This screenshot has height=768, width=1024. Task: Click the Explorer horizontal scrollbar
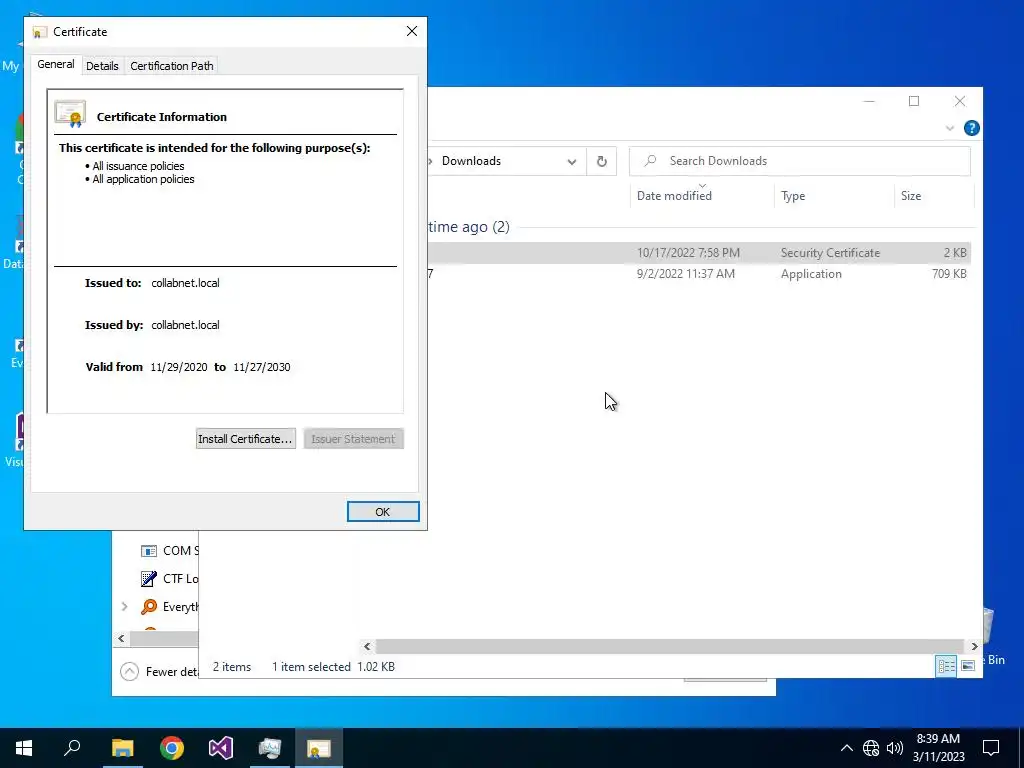[669, 647]
